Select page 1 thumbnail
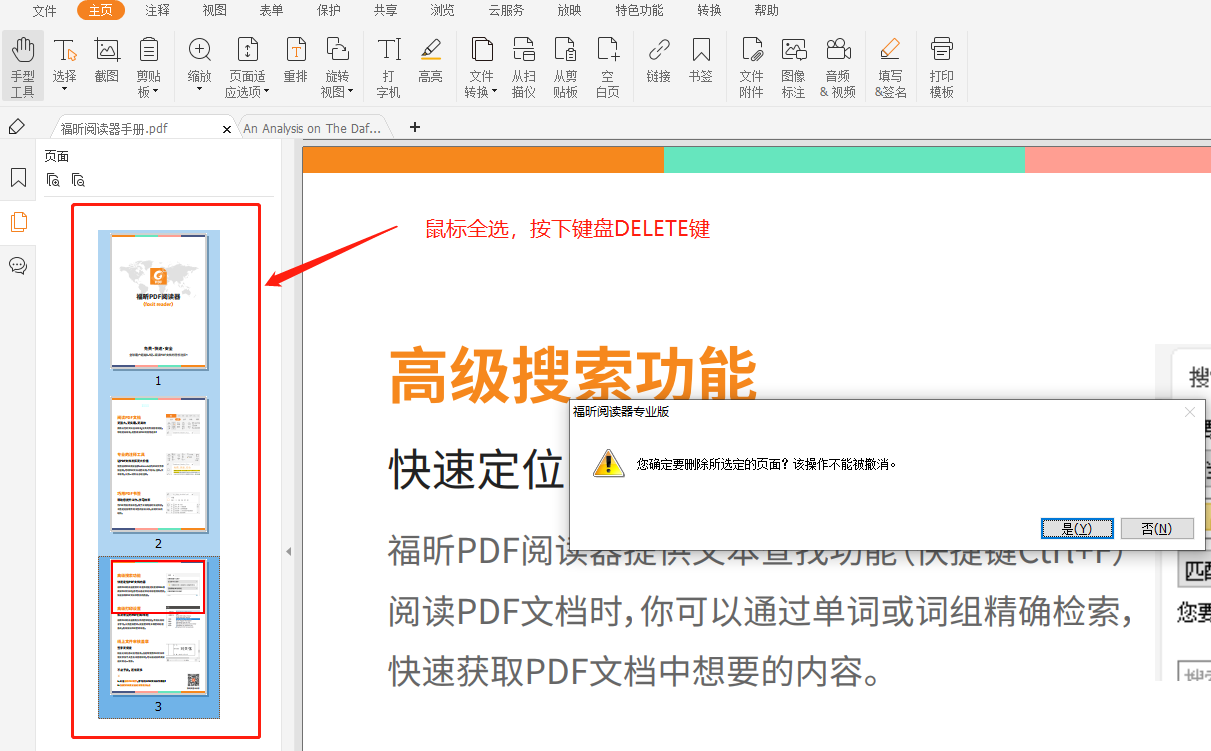 159,303
